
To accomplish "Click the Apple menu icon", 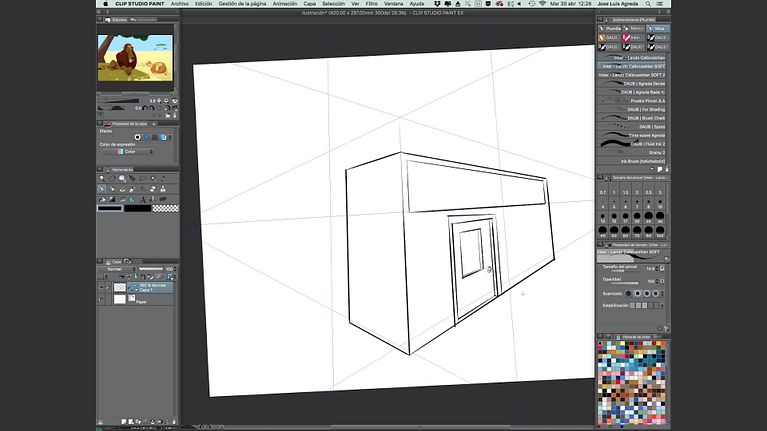I will [x=105, y=4].
